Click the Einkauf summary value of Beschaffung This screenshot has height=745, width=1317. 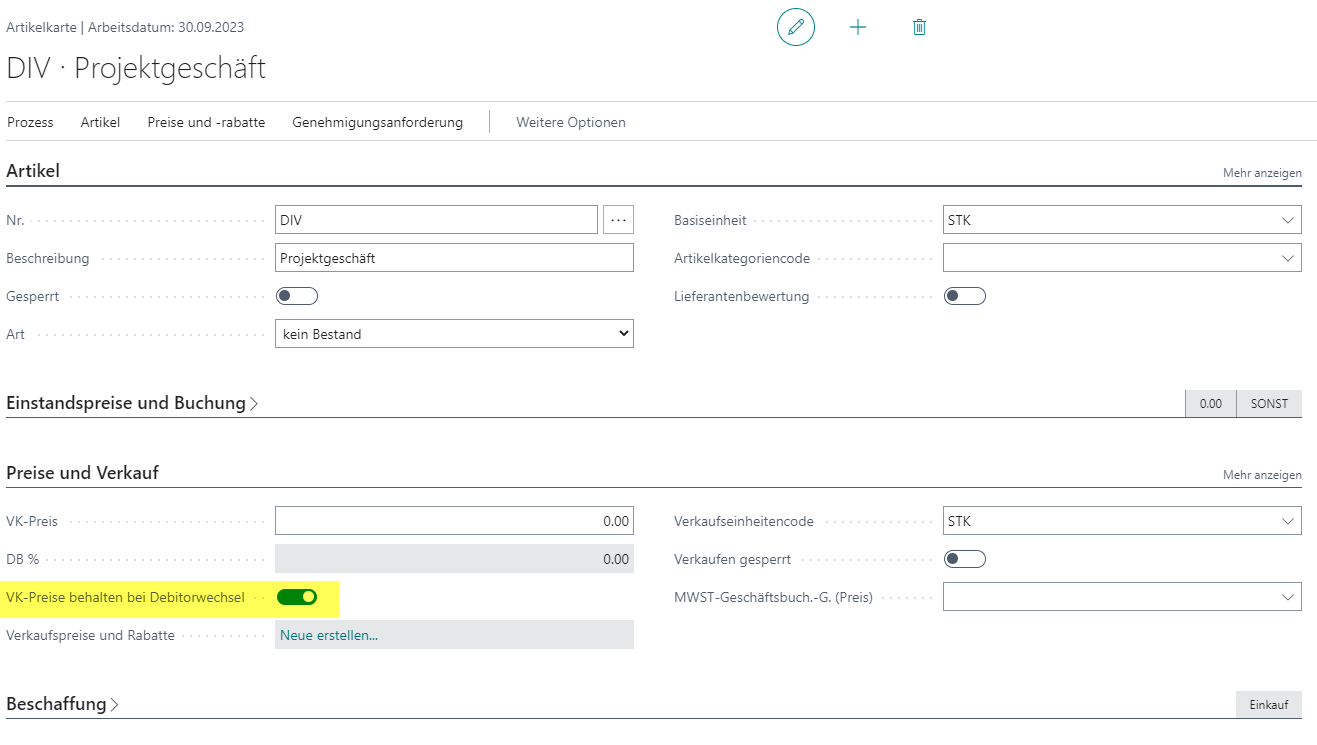click(x=1269, y=705)
